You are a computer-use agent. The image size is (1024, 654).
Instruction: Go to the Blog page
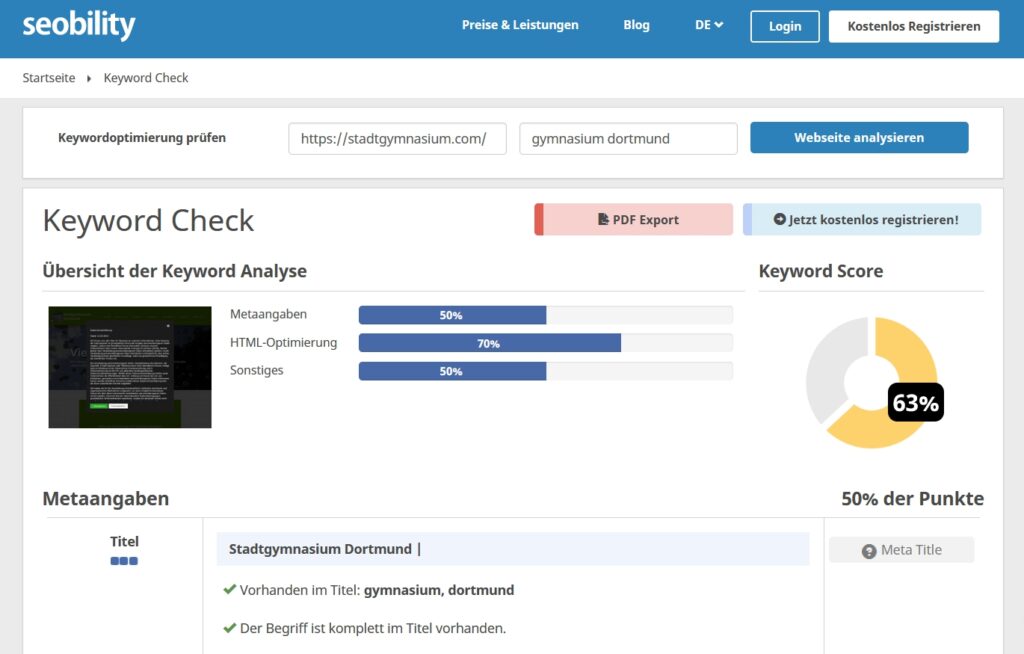pyautogui.click(x=636, y=25)
